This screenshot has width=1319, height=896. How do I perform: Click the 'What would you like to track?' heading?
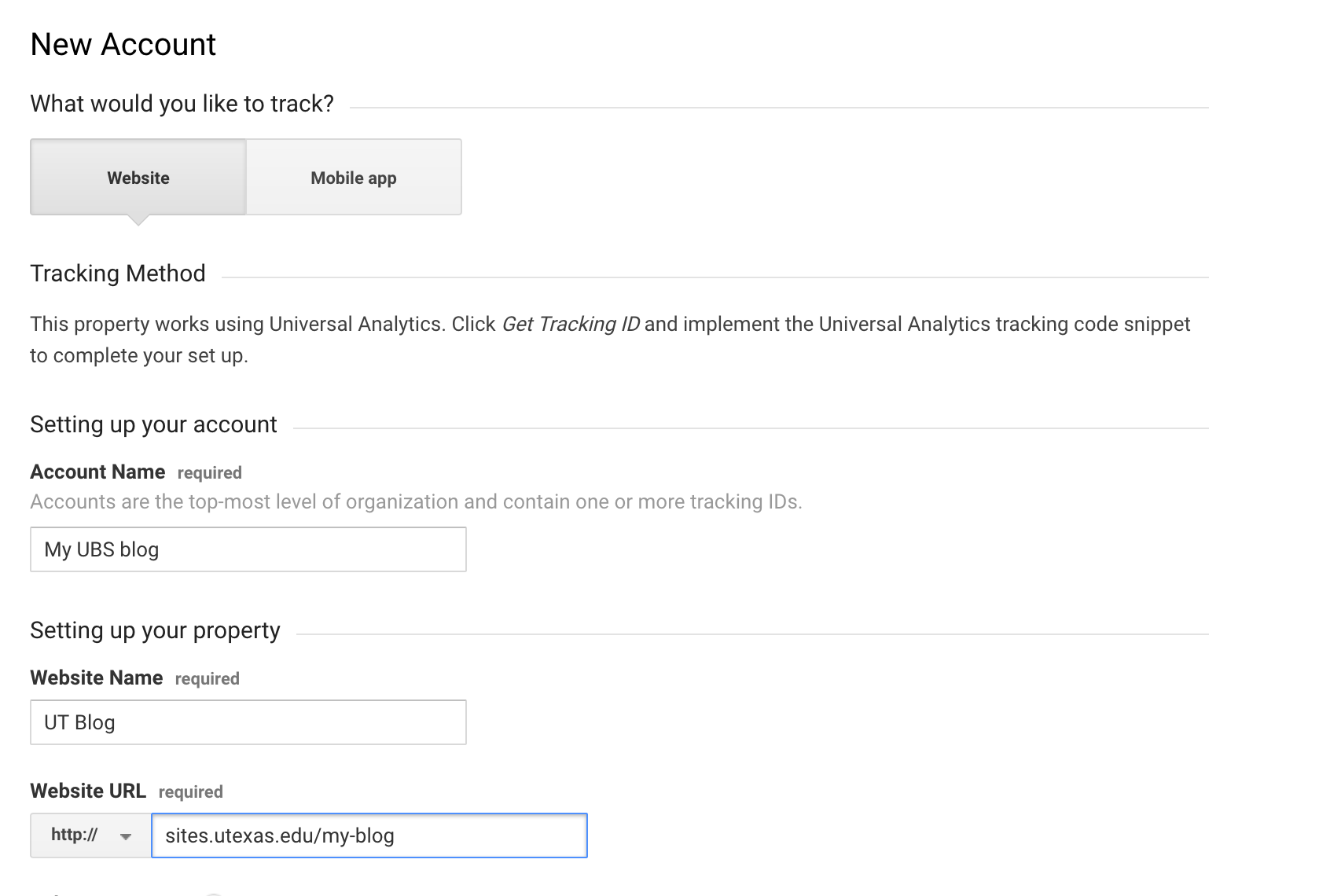[182, 104]
